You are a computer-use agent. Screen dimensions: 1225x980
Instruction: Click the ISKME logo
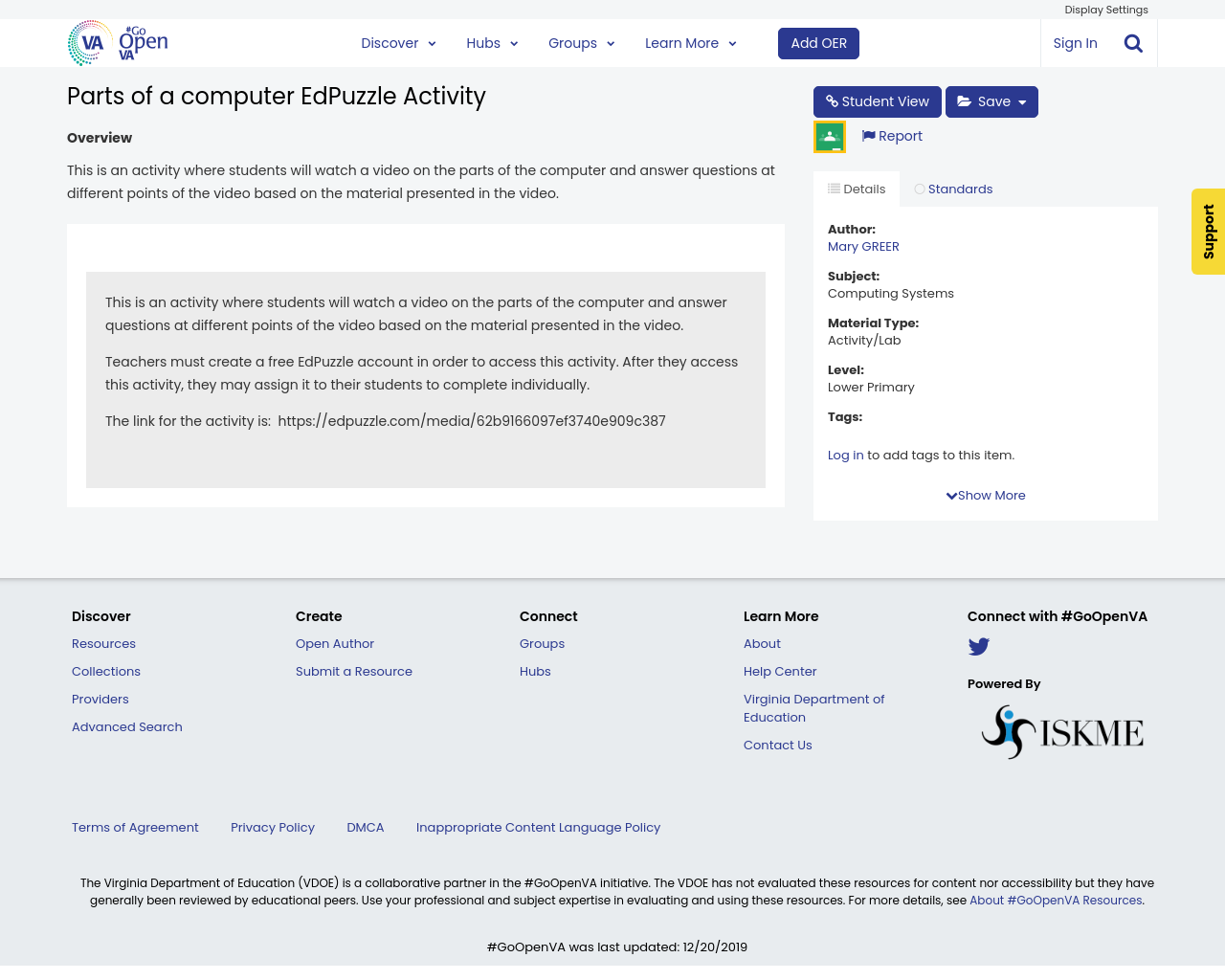click(1062, 732)
